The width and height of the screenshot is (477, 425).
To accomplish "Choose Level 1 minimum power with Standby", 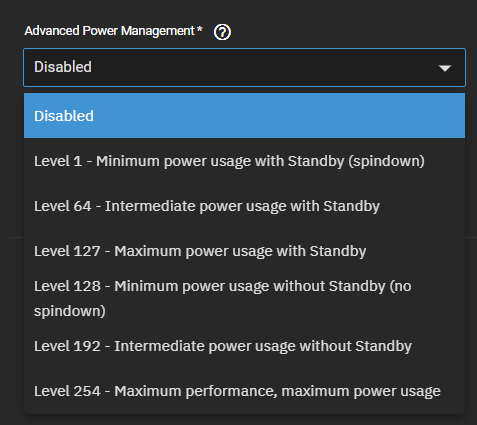I will point(244,161).
